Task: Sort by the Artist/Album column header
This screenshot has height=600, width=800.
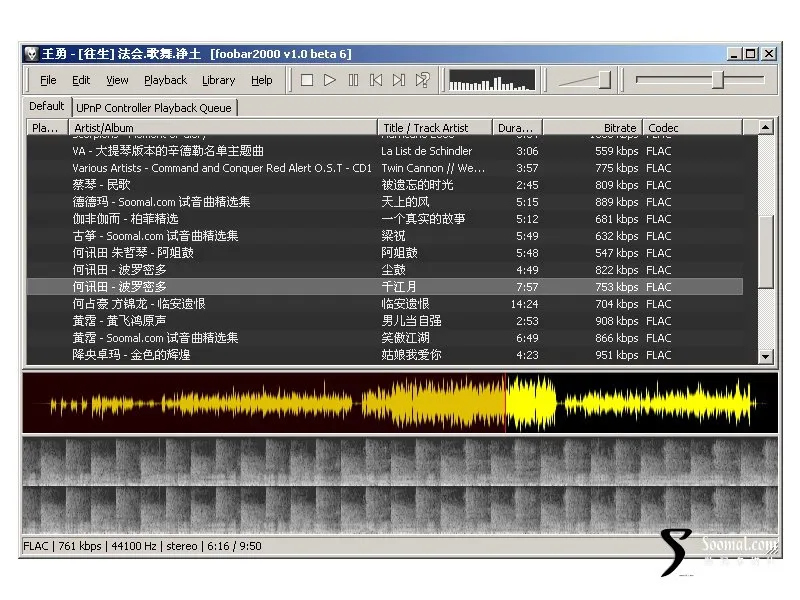Action: click(x=223, y=128)
